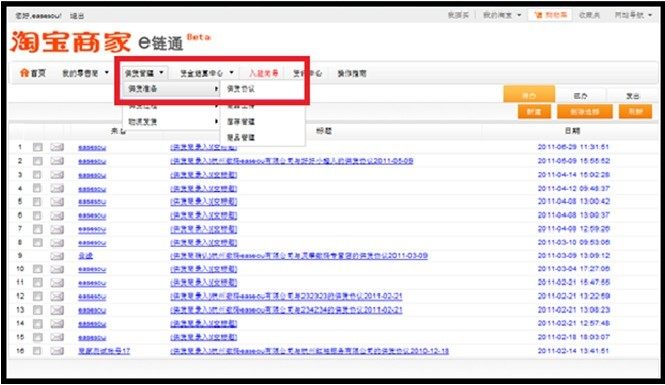This screenshot has width=665, height=385.
Task: Open the 网站导航 dropdown in top bar
Action: pyautogui.click(x=634, y=15)
